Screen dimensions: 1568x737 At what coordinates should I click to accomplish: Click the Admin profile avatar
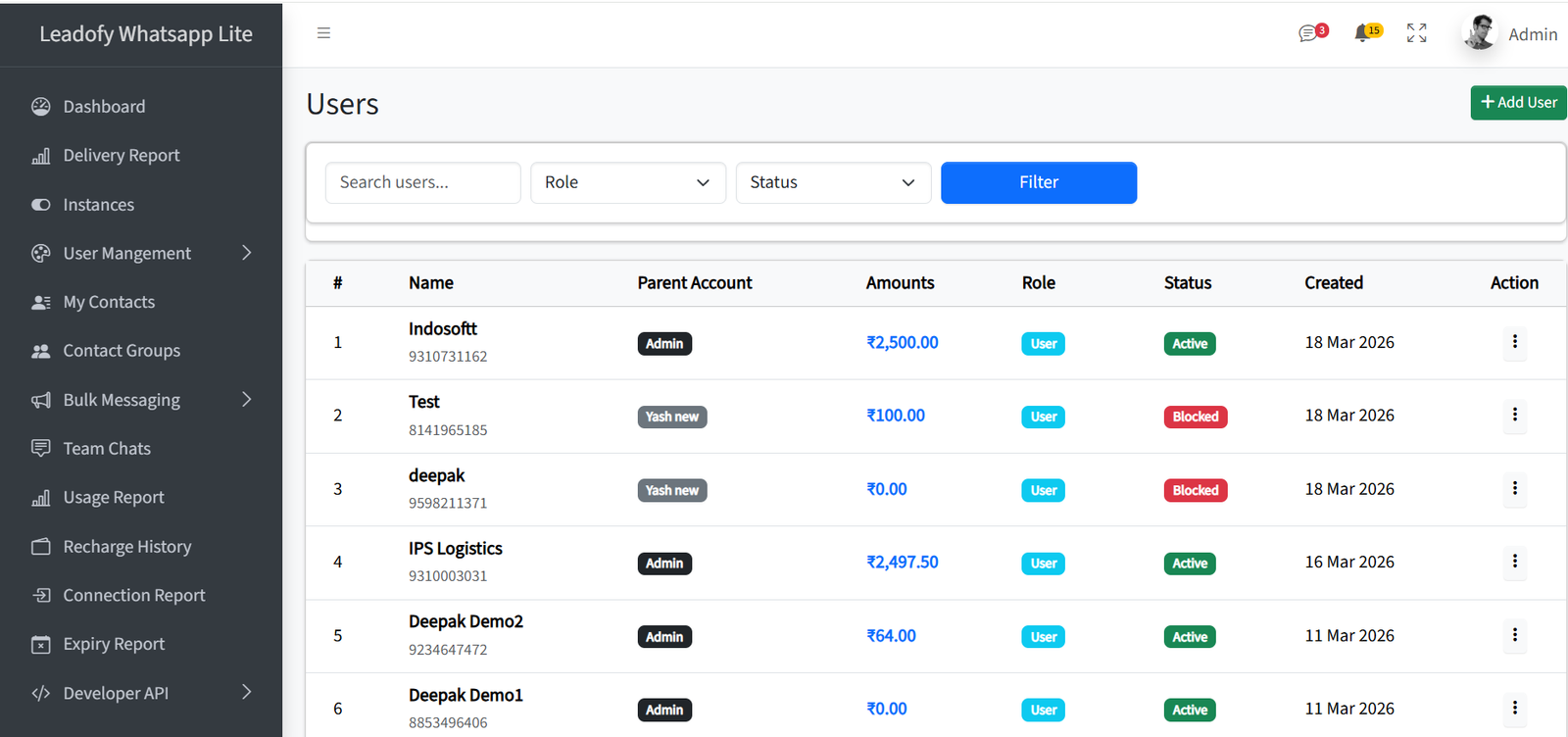tap(1480, 33)
